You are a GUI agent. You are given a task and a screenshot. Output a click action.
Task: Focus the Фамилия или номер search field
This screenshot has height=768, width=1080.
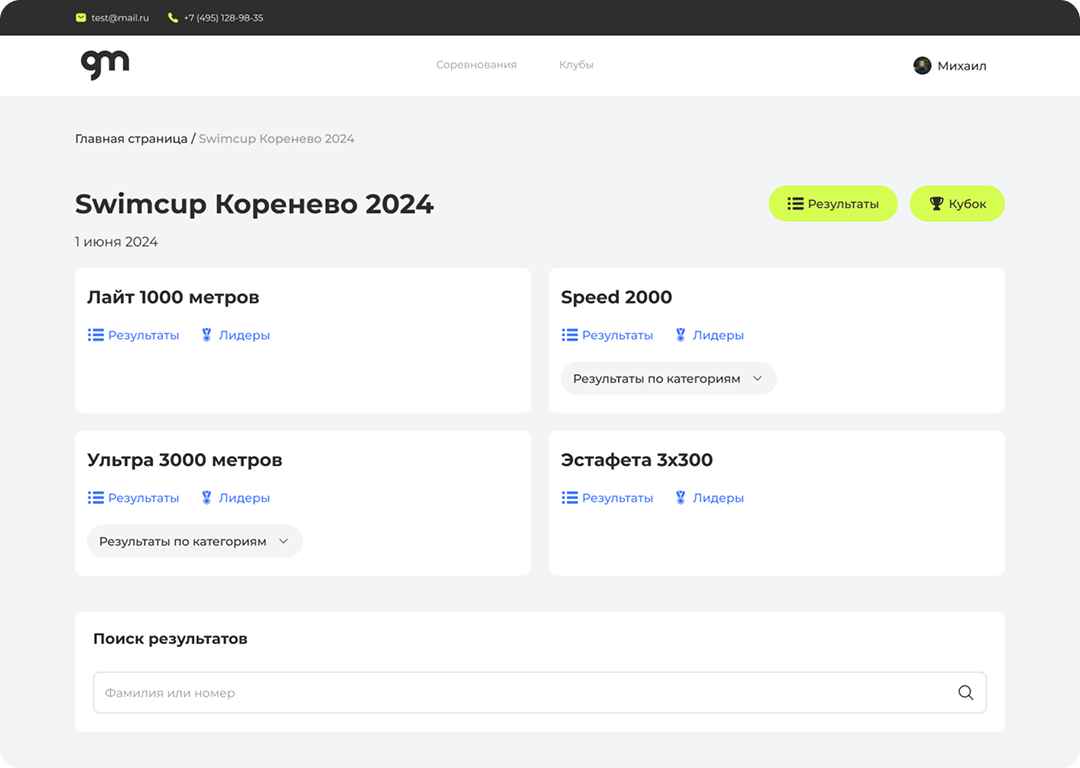point(520,693)
